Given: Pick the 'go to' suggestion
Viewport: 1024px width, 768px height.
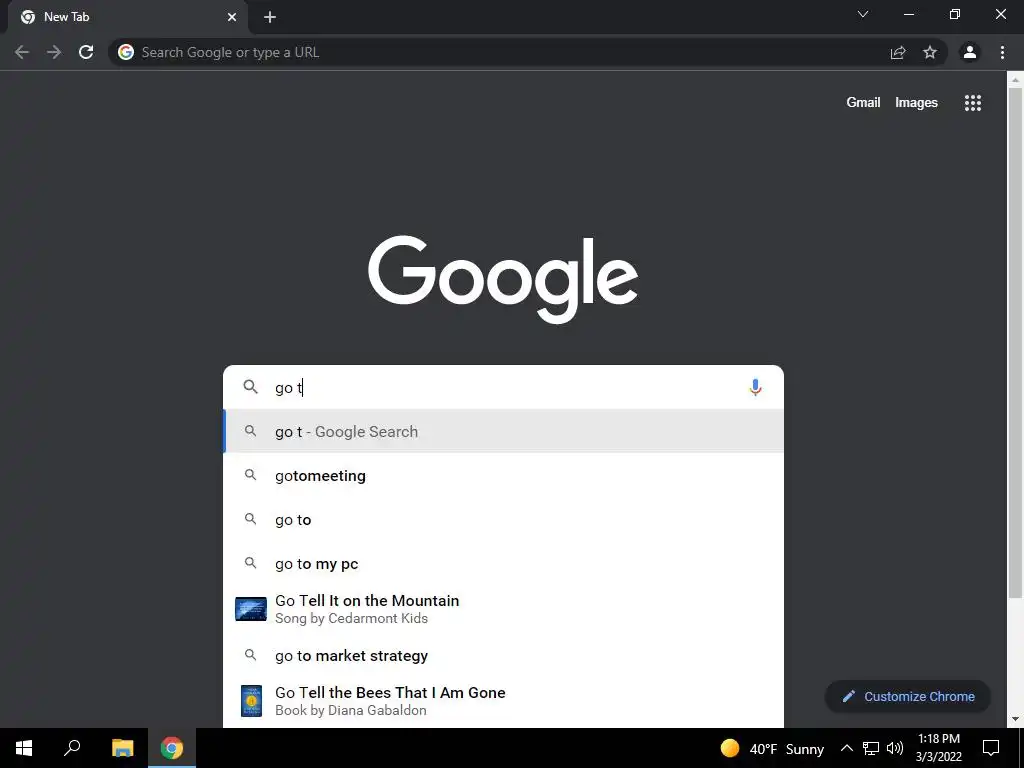Looking at the screenshot, I should click(503, 520).
